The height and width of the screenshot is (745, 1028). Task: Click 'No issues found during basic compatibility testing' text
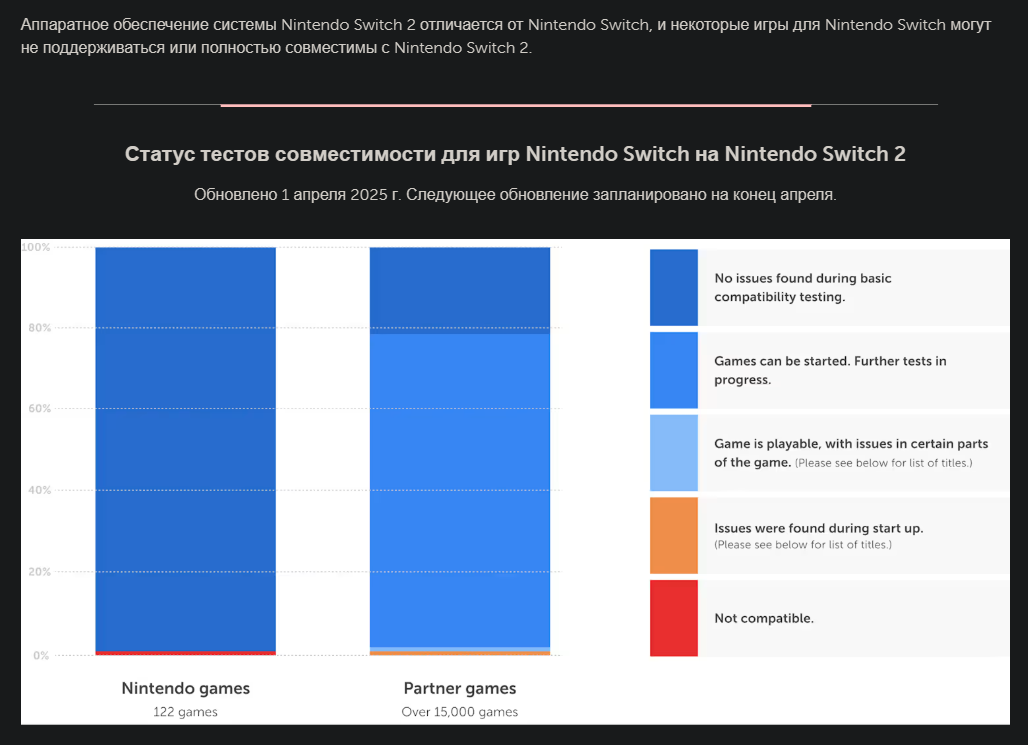pos(802,287)
